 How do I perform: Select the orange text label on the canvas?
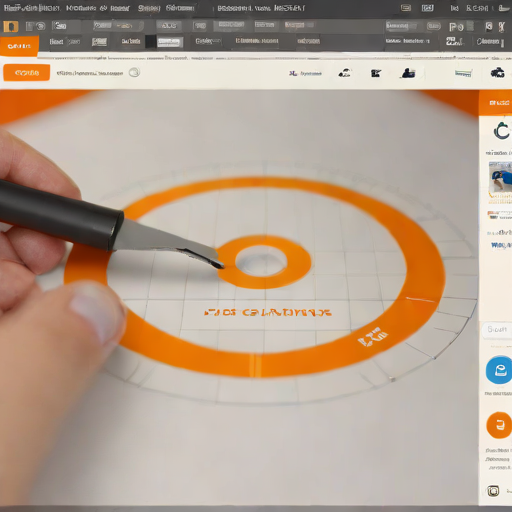(268, 313)
